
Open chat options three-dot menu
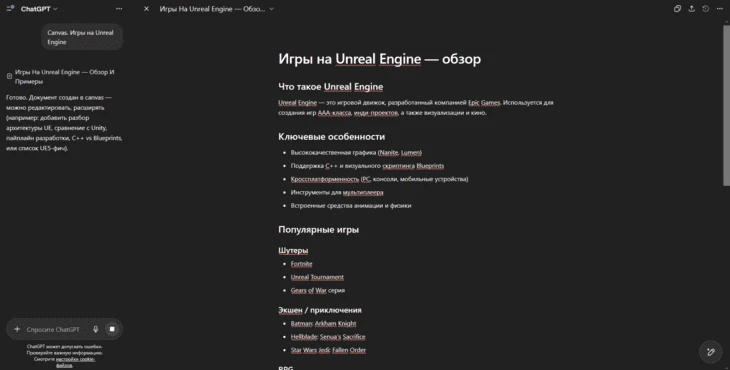(119, 9)
